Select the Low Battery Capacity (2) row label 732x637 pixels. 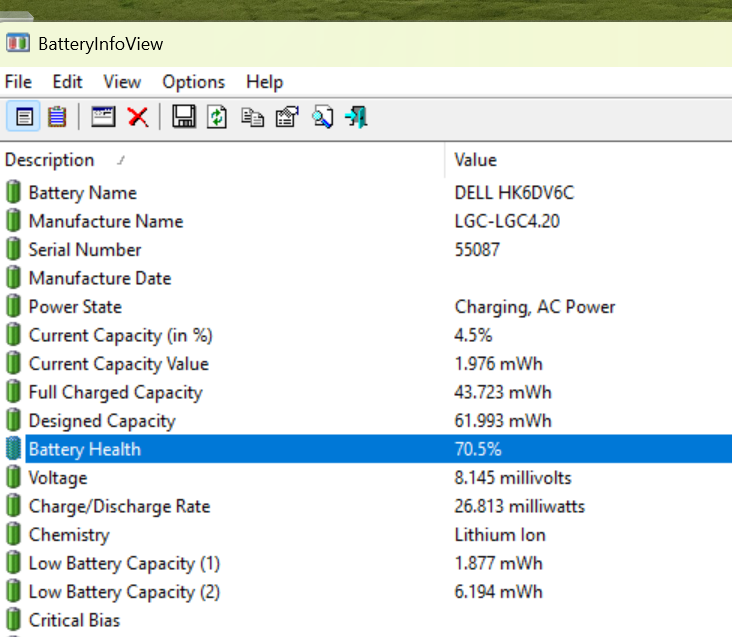(x=124, y=592)
